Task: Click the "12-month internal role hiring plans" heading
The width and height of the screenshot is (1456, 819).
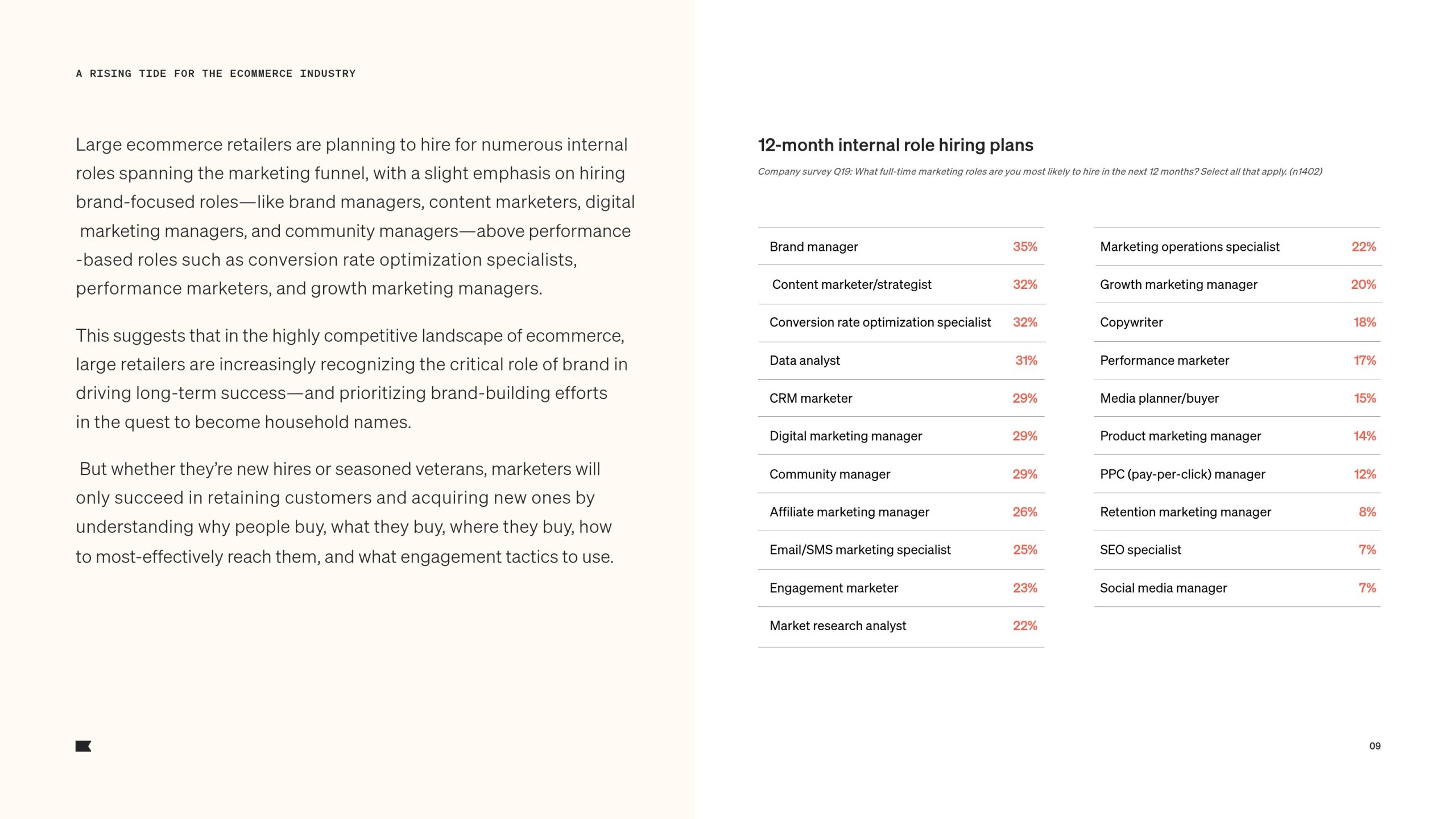Action: (x=895, y=145)
